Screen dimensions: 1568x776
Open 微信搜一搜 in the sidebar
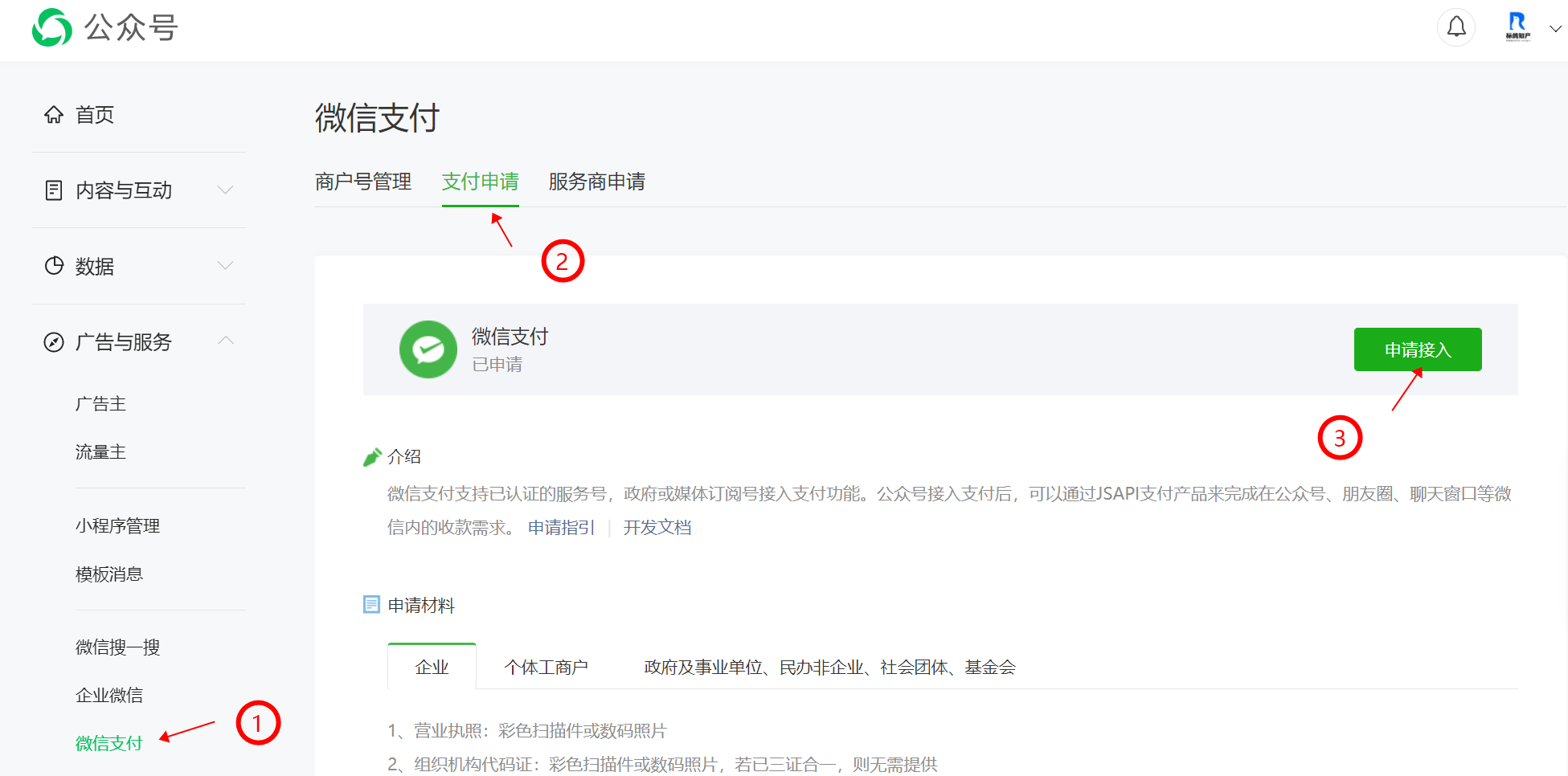(117, 647)
